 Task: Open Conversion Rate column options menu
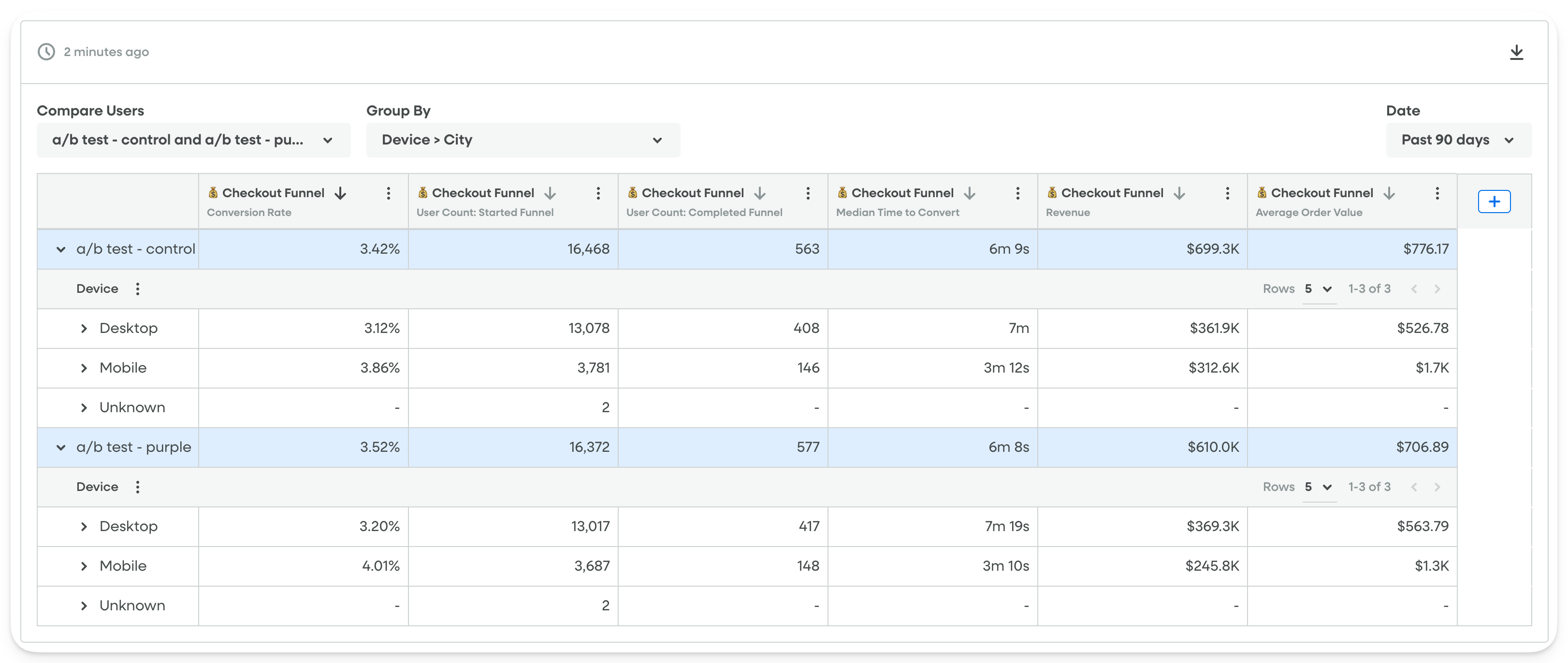[x=388, y=192]
